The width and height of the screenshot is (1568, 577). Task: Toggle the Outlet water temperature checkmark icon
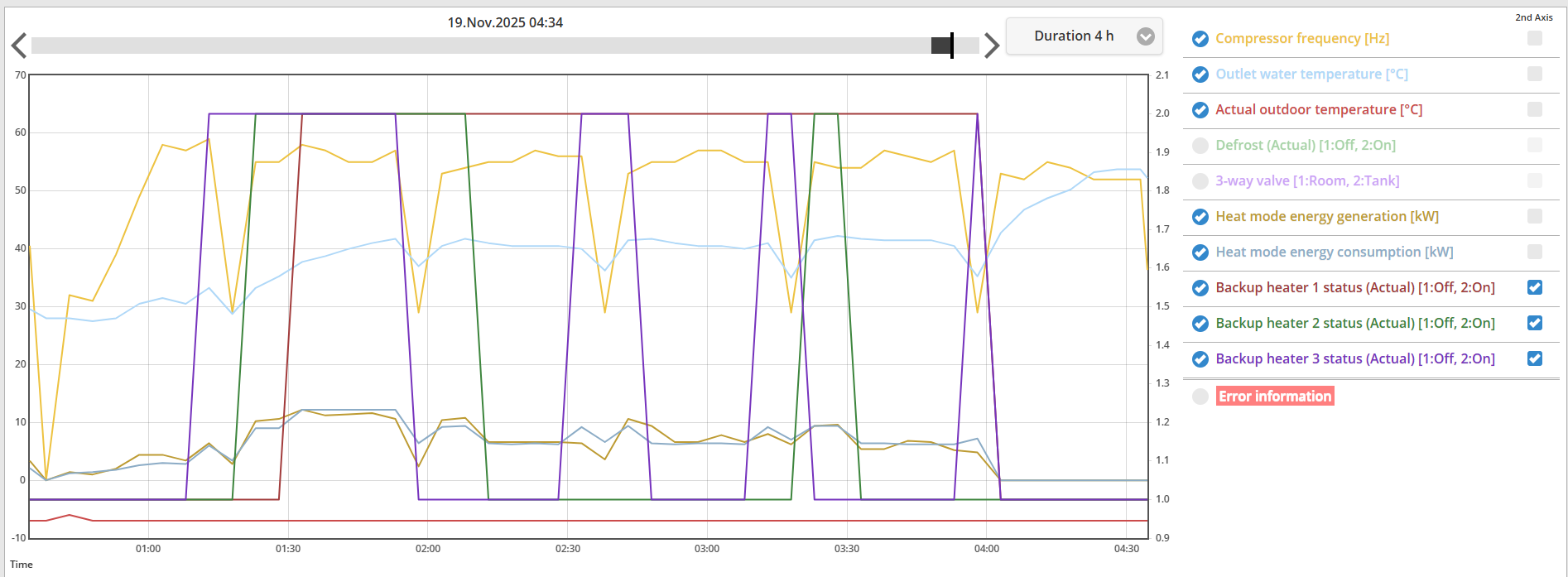coord(1200,75)
